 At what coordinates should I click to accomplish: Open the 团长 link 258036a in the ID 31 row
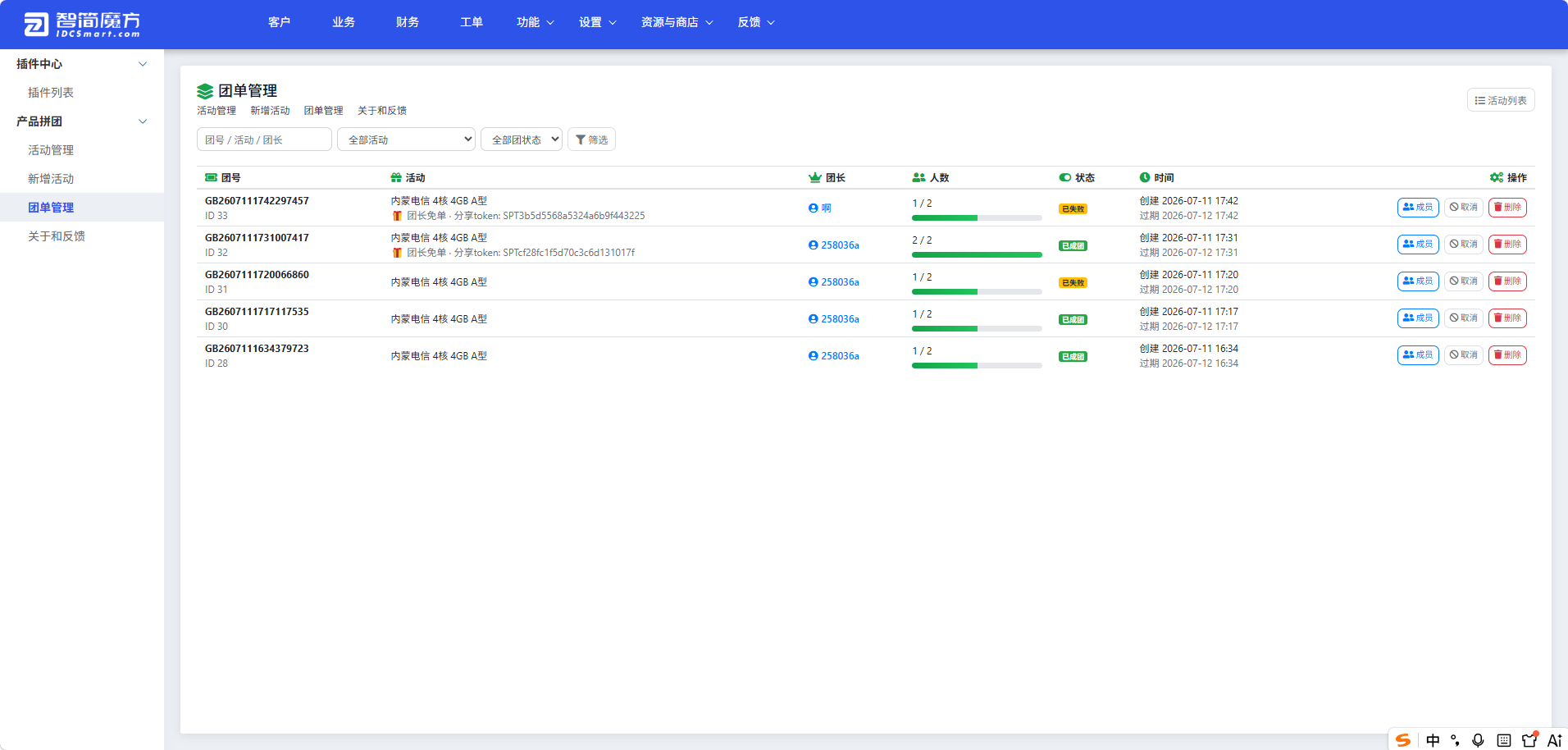(x=834, y=282)
